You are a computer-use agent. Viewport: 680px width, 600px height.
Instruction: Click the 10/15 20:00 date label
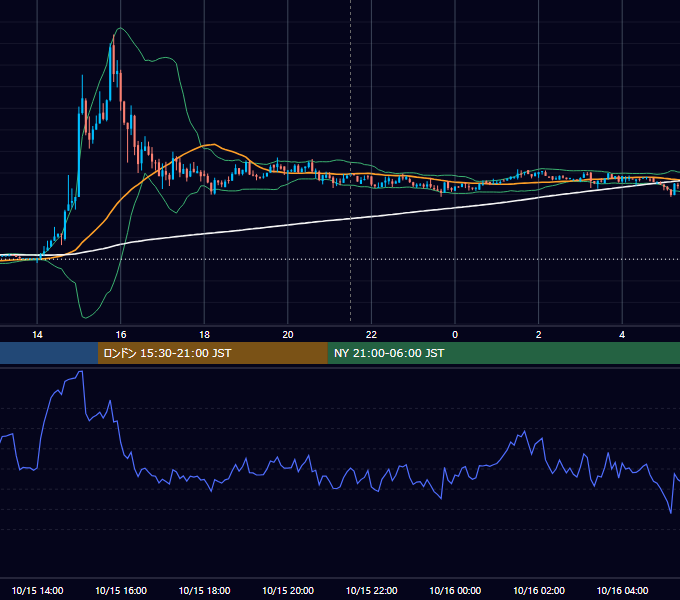[288, 590]
